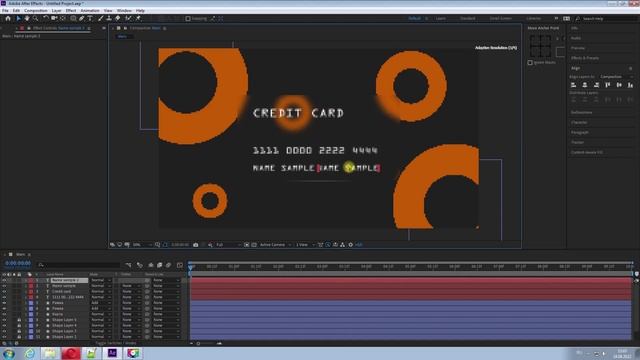Open the Animation menu
The height and width of the screenshot is (360, 640).
coord(90,11)
